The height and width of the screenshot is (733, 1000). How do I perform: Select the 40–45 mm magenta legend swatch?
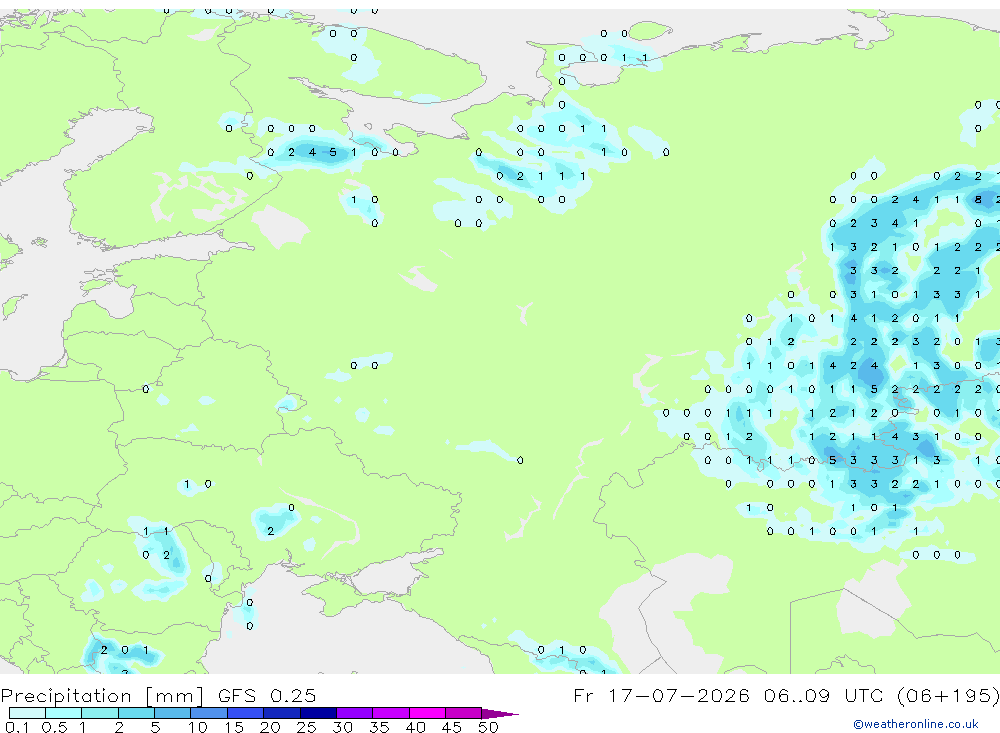(x=427, y=713)
